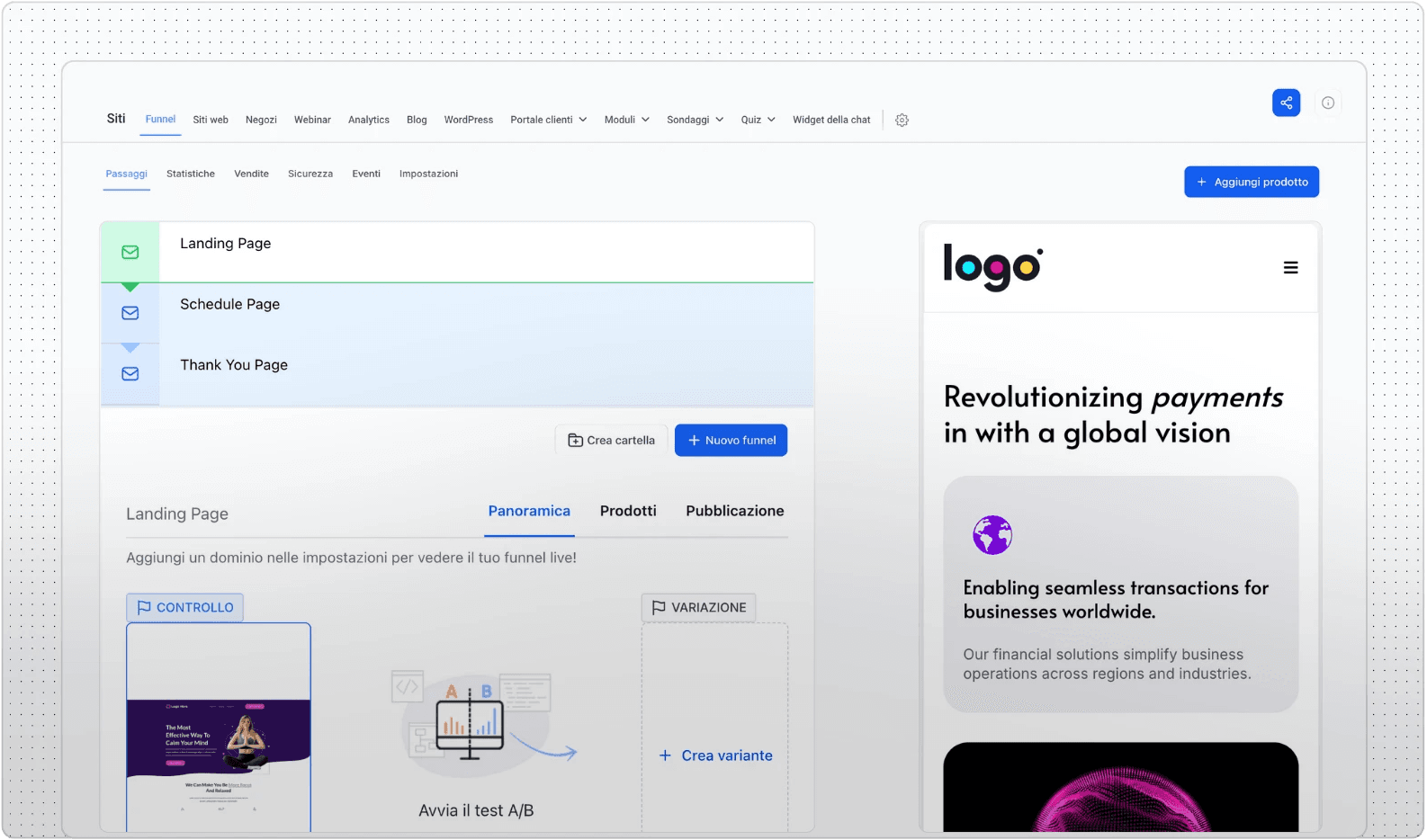Open the hamburger menu in preview
Viewport: 1427px width, 840px height.
1290,267
